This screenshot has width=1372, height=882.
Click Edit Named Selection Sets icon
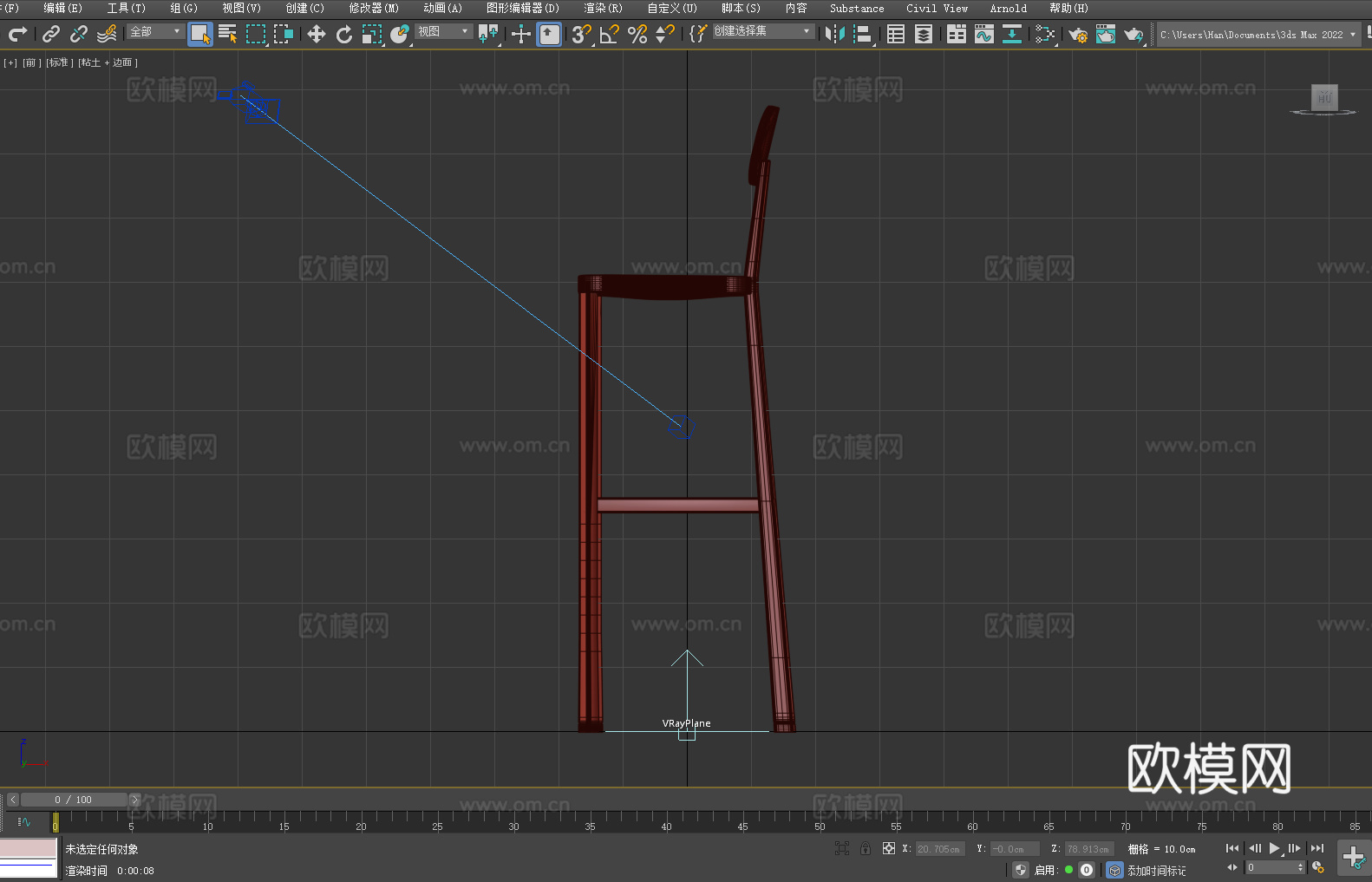pos(698,34)
